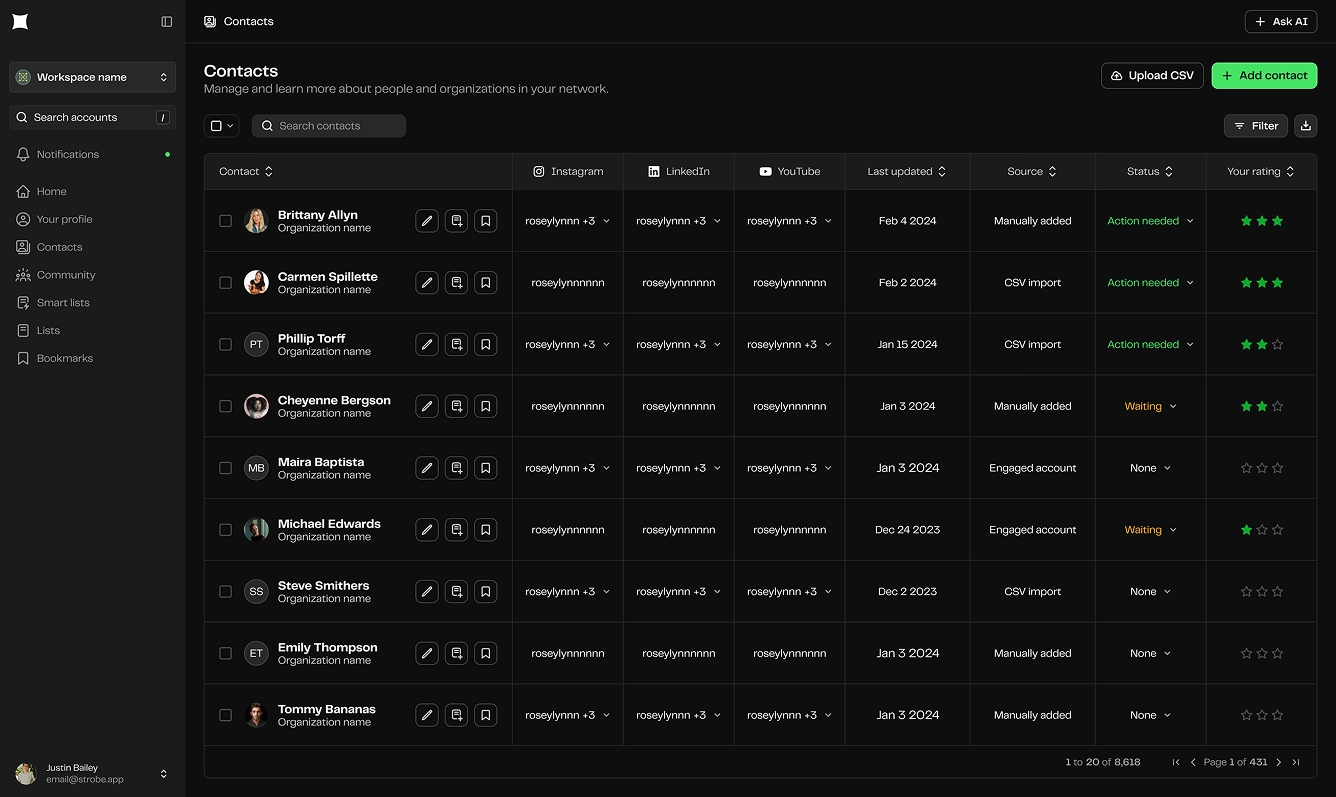Add note icon for Phillip Torff
This screenshot has height=797, width=1336.
456,345
